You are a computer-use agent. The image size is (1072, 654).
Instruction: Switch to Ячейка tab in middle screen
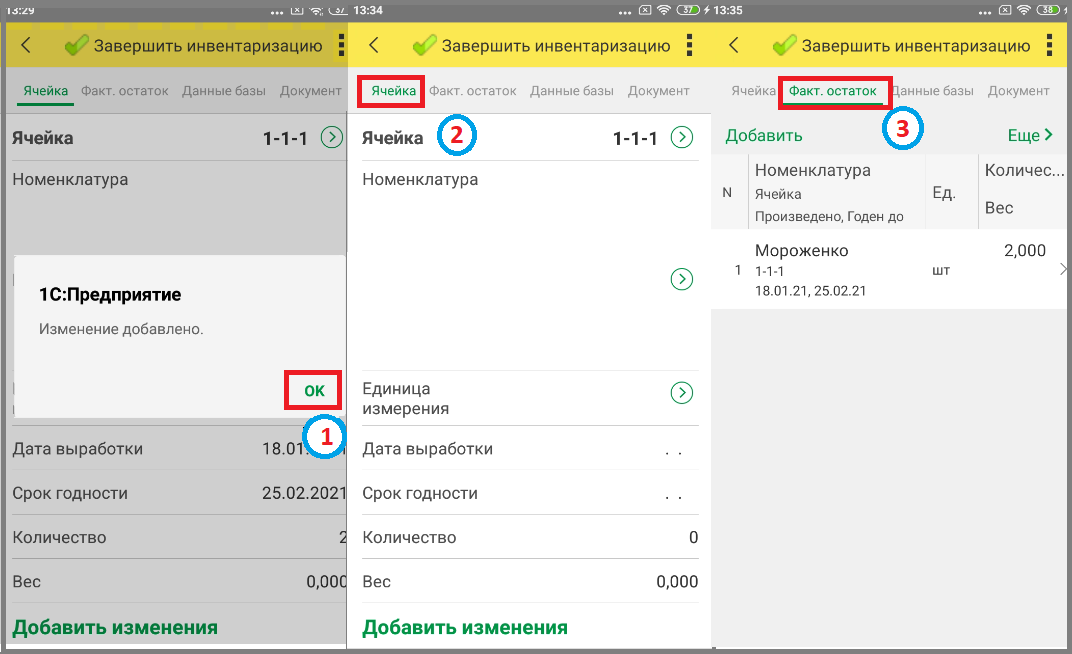point(393,91)
